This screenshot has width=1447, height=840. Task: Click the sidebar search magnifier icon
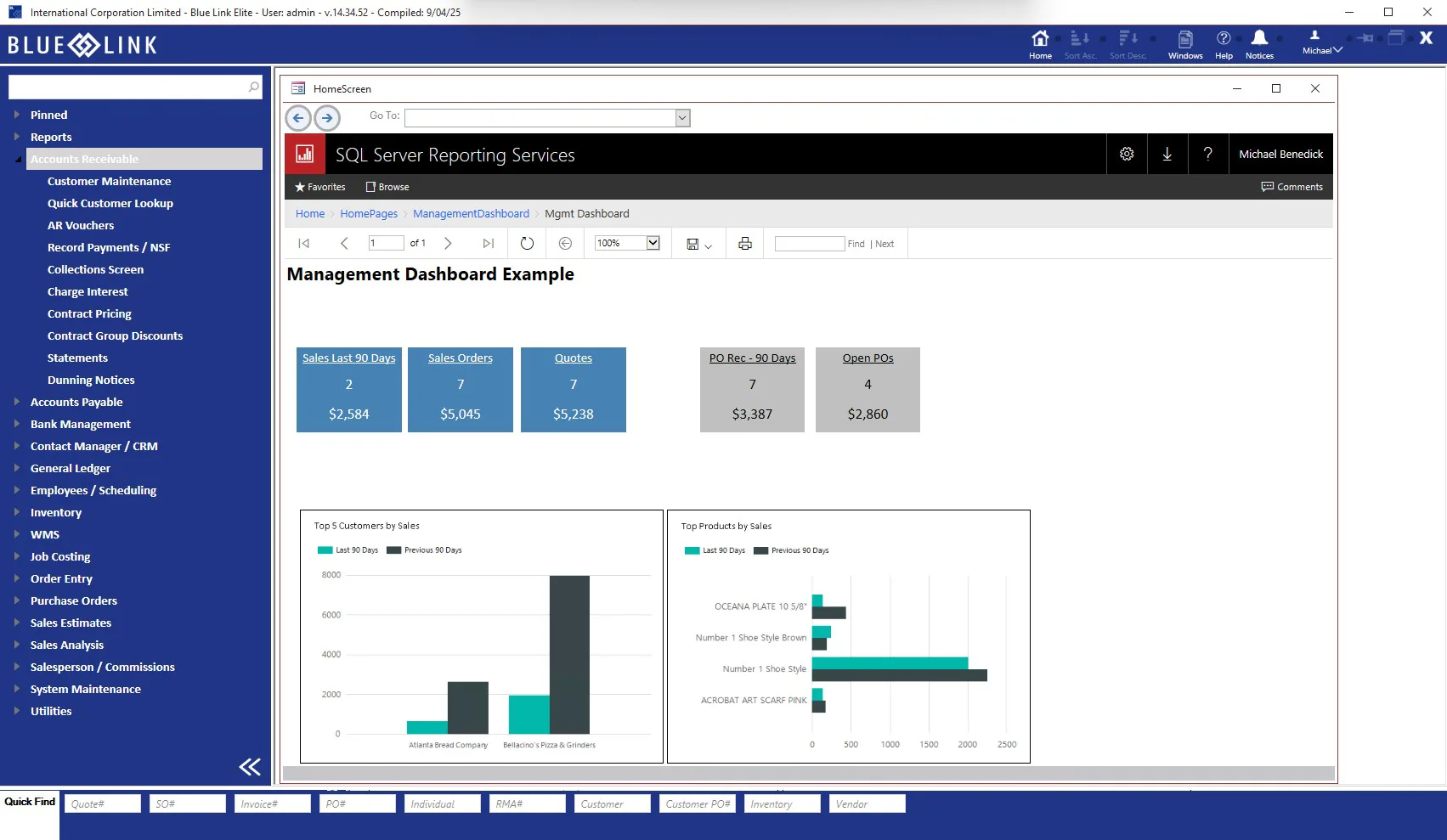point(253,87)
